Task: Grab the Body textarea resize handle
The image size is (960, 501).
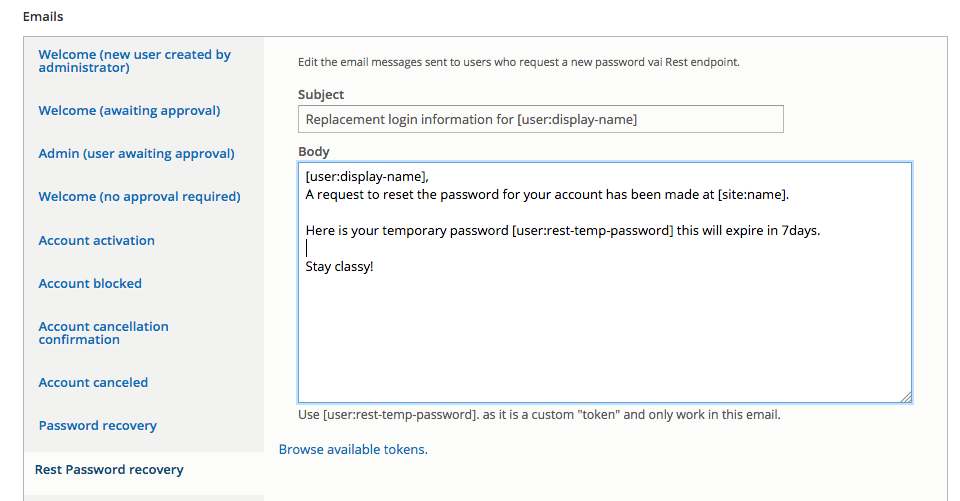Action: (906, 397)
